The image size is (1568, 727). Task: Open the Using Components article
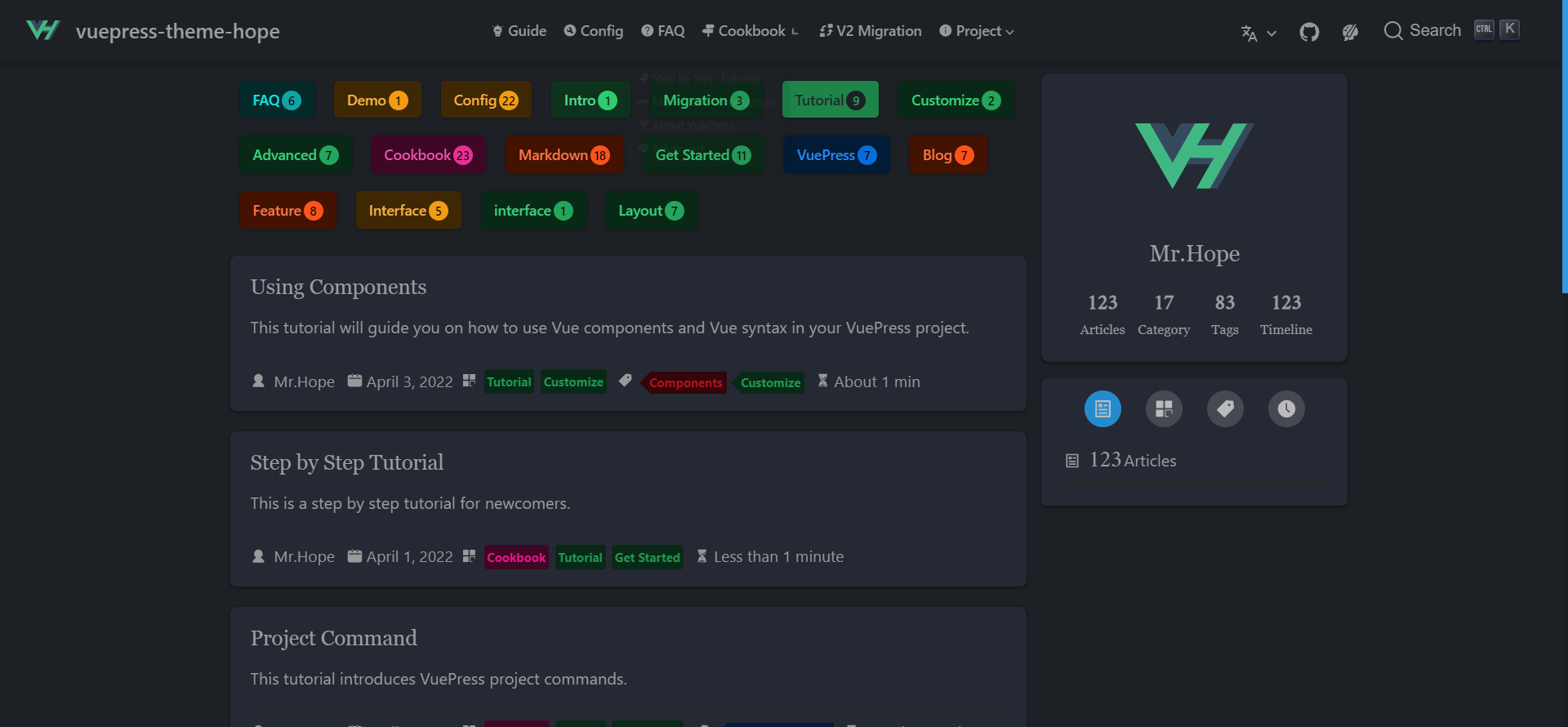pyautogui.click(x=338, y=288)
